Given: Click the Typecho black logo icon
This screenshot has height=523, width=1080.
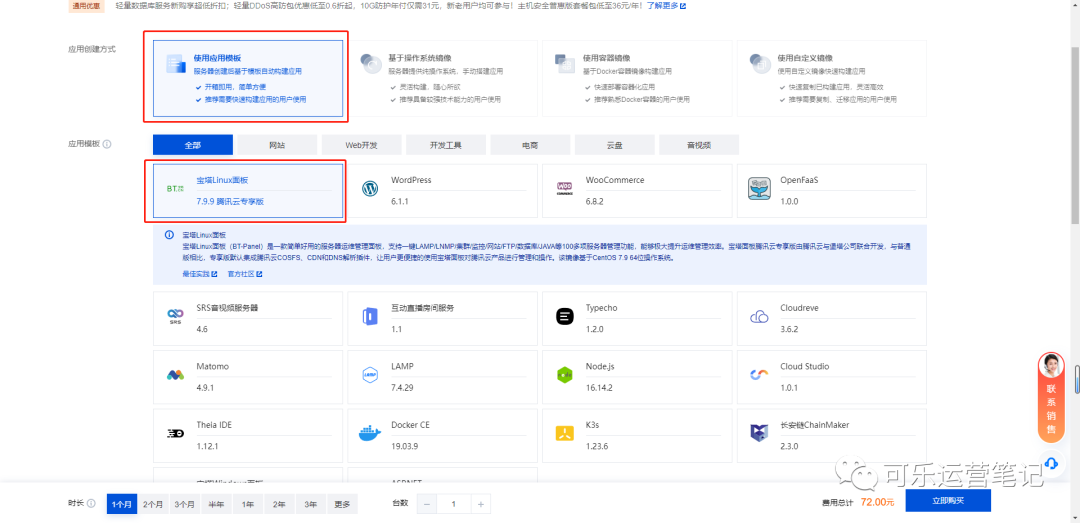Looking at the screenshot, I should [x=565, y=316].
